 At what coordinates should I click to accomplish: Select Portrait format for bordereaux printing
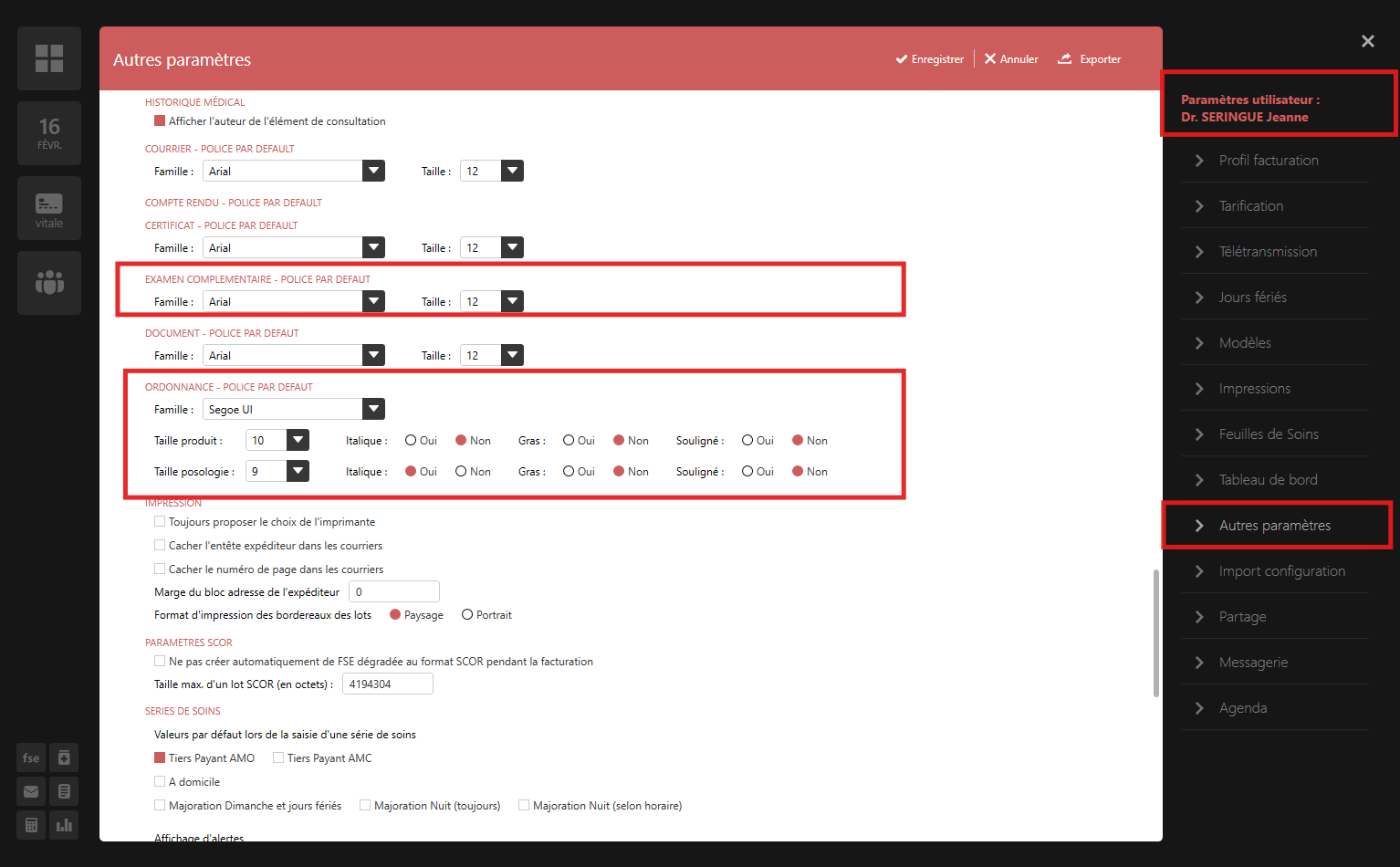(467, 615)
